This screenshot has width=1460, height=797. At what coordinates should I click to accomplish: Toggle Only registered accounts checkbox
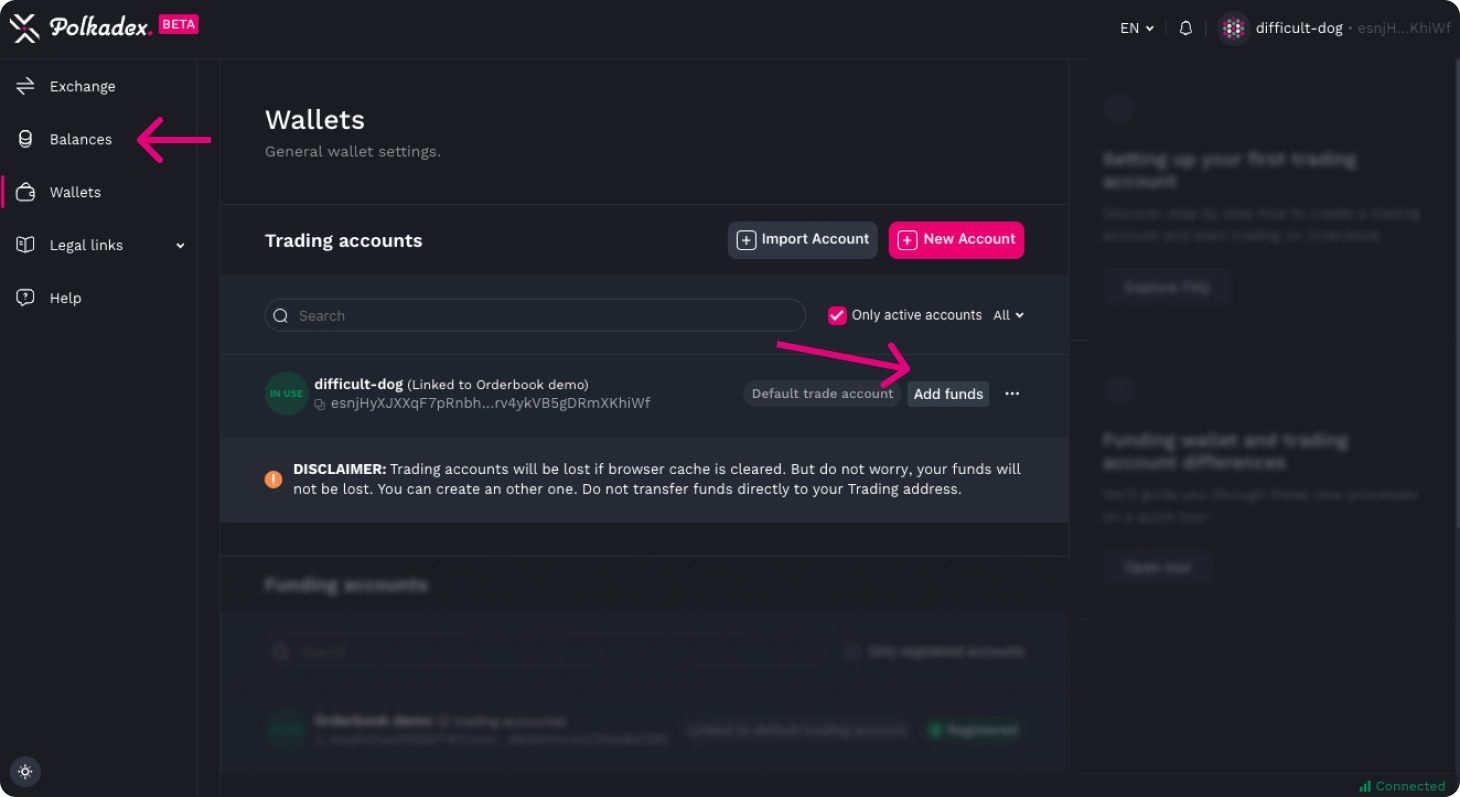852,652
